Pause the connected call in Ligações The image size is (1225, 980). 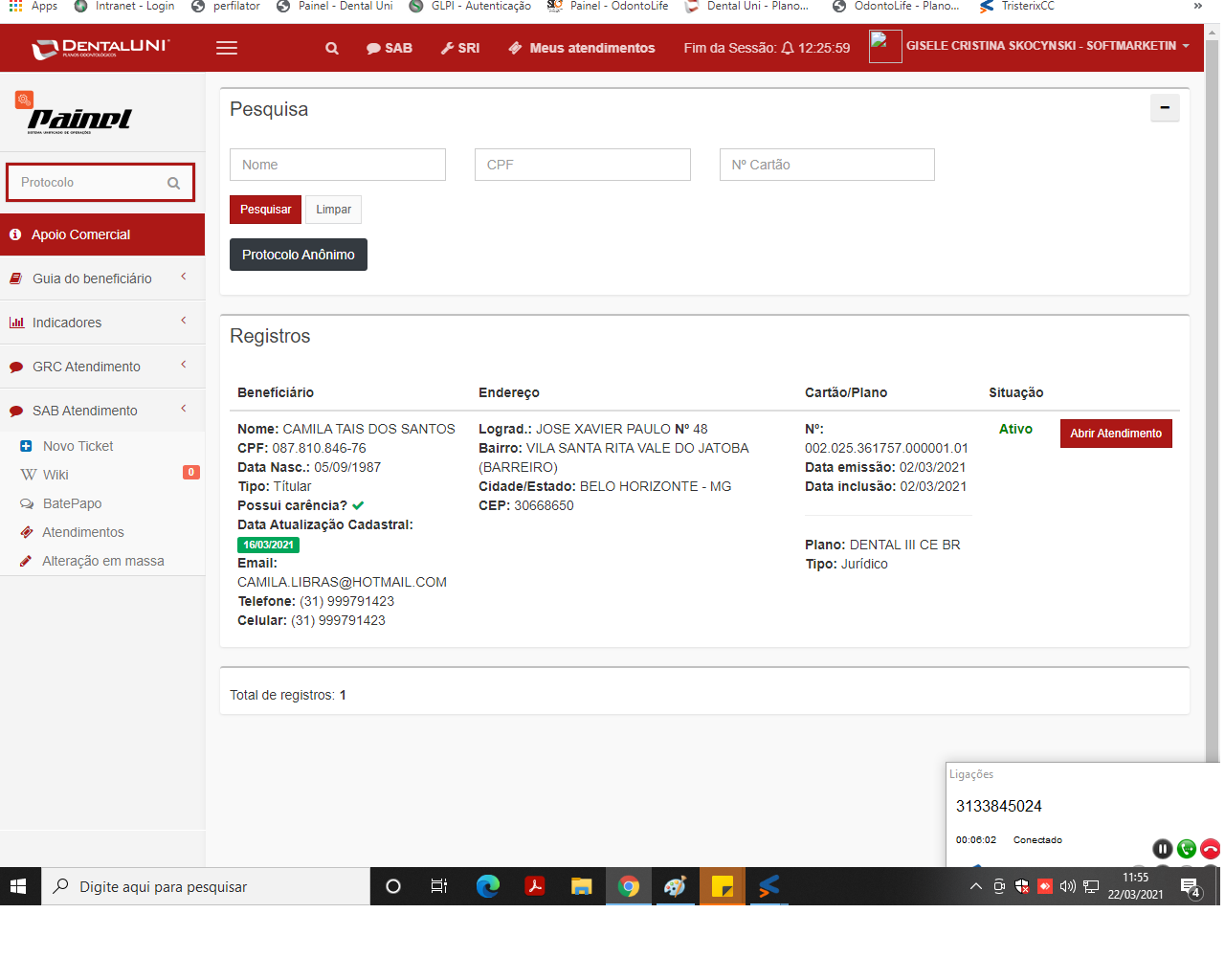point(1162,849)
